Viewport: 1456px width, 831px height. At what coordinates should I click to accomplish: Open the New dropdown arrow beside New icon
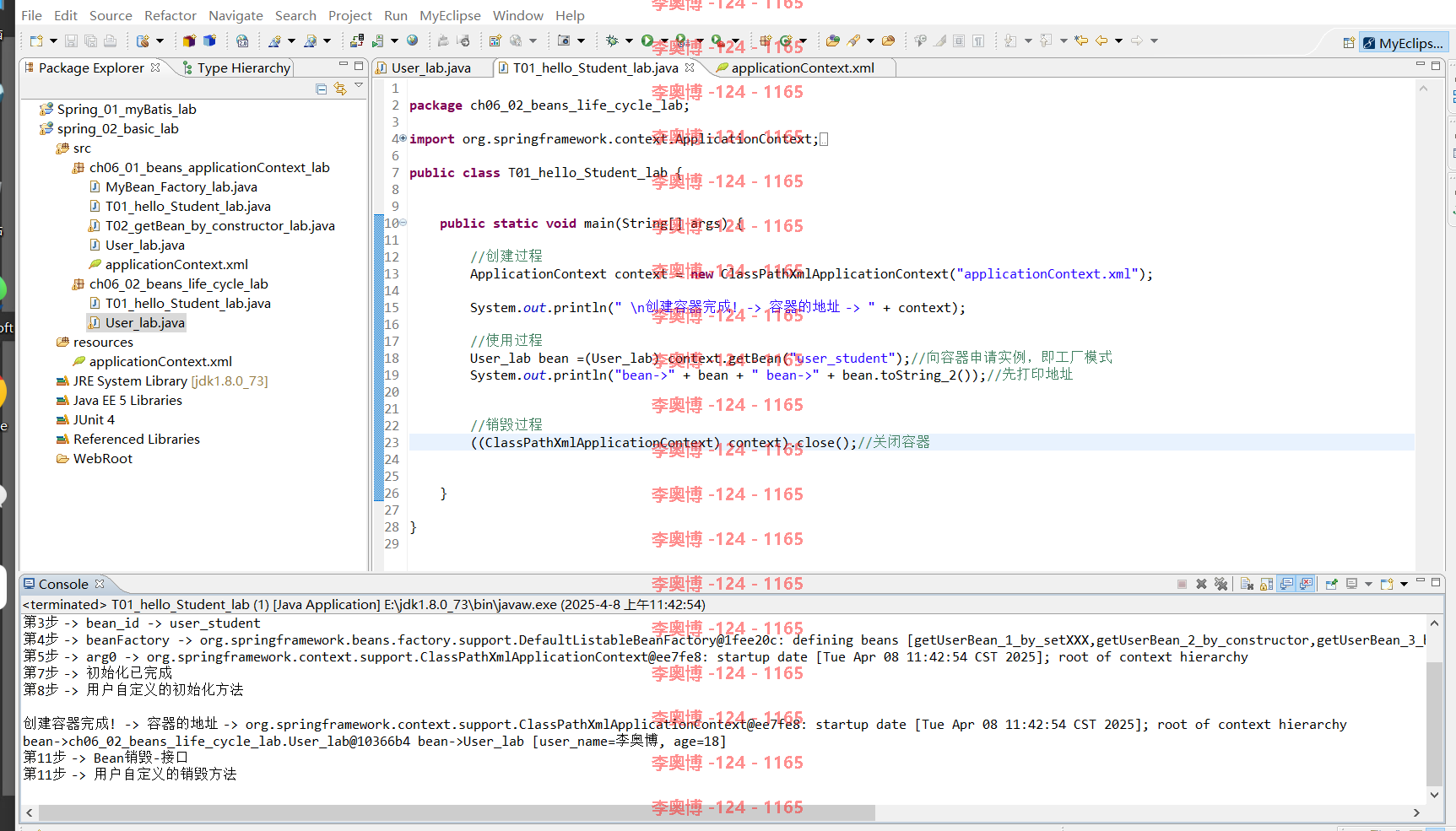(53, 40)
